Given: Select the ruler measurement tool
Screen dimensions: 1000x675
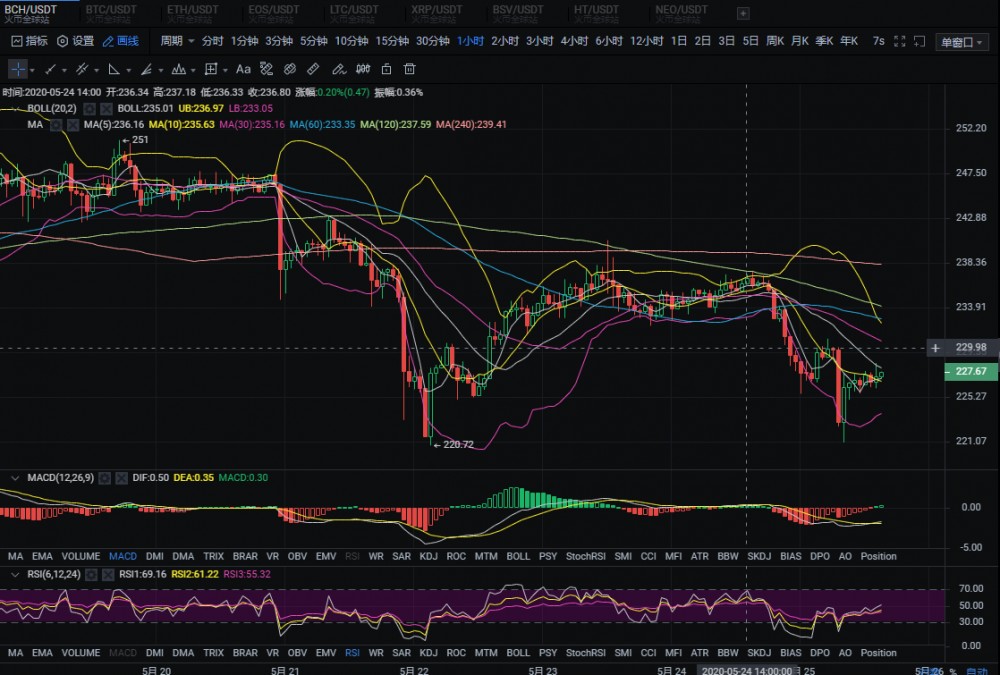Looking at the screenshot, I should (x=313, y=69).
